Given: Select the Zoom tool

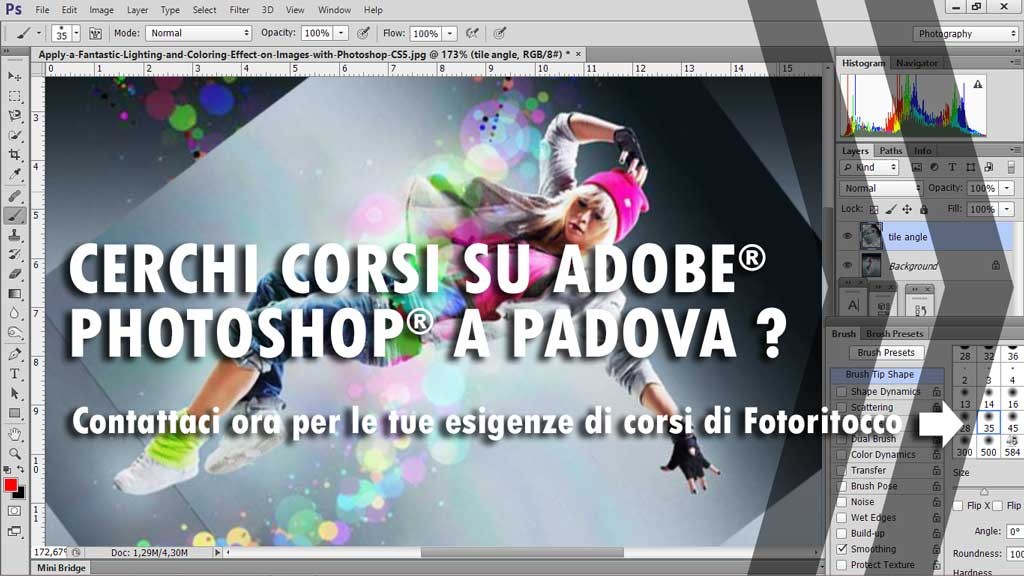Looking at the screenshot, I should pos(14,454).
